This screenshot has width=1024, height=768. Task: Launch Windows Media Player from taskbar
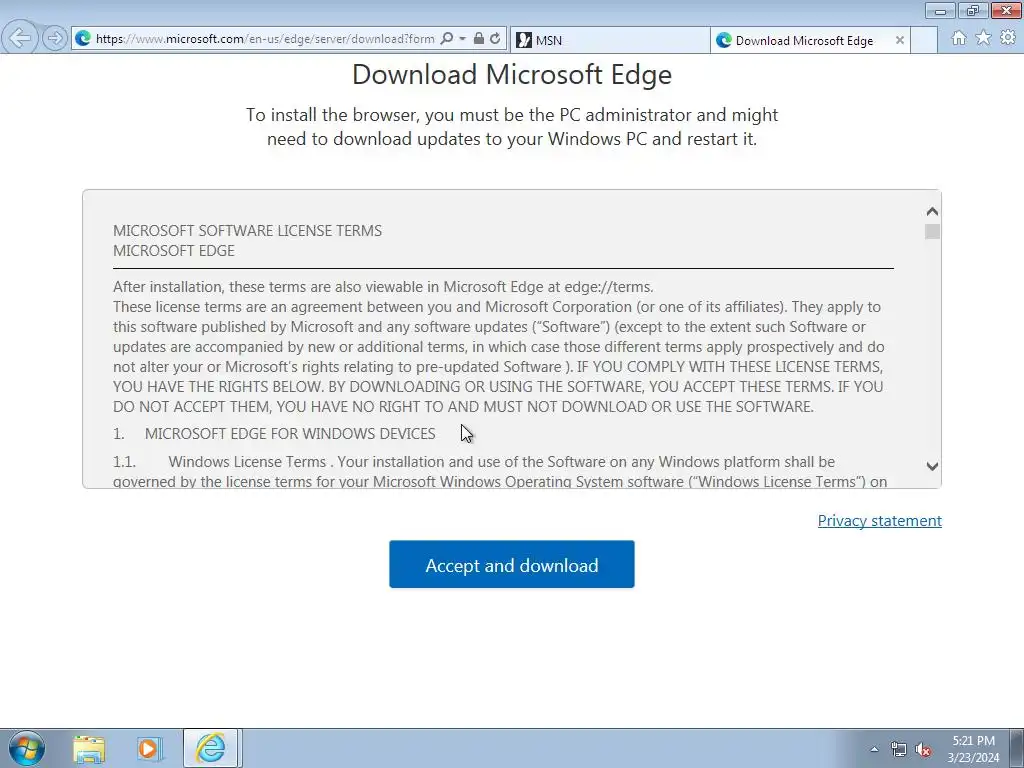tap(148, 749)
